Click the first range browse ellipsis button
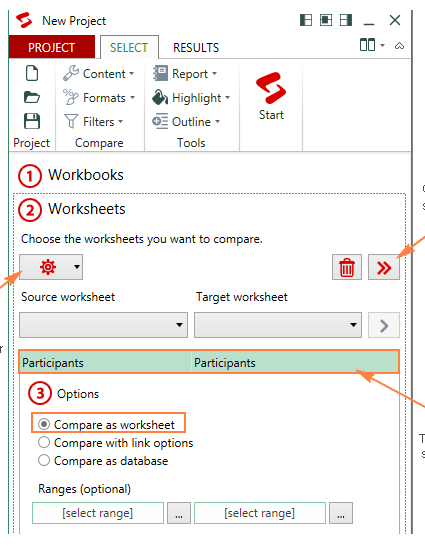Viewport: 425px width, 547px height. point(179,513)
